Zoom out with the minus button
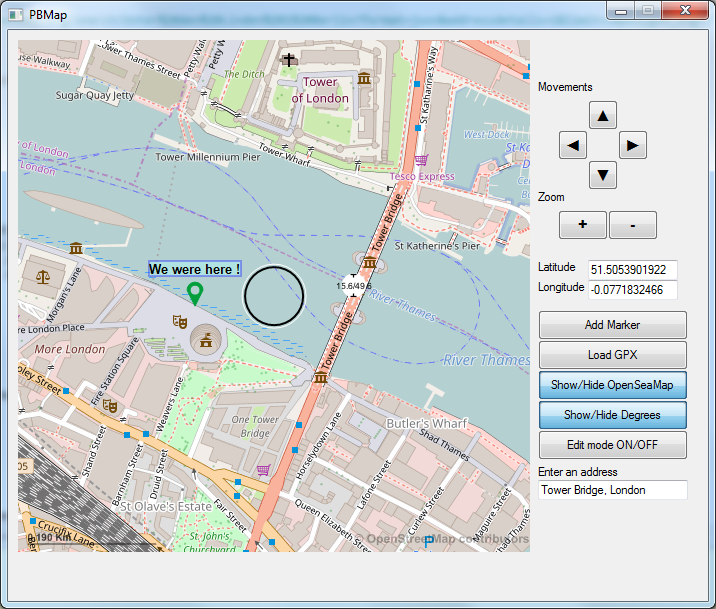 [632, 226]
